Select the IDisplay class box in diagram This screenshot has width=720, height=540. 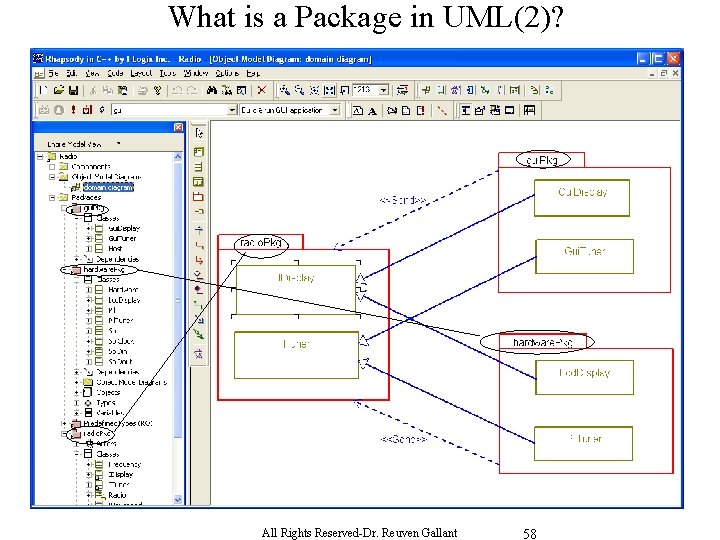(x=296, y=290)
